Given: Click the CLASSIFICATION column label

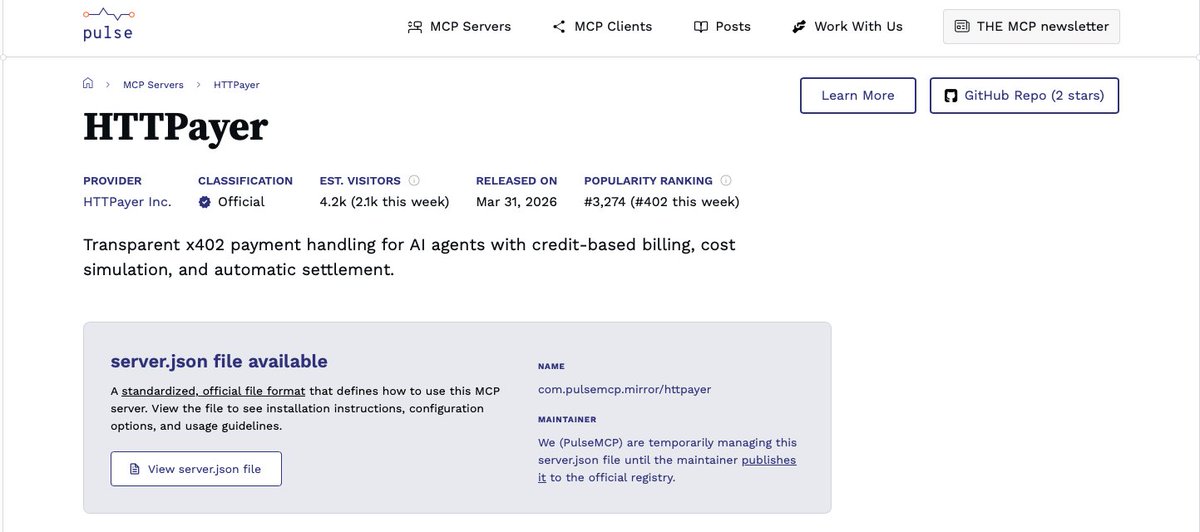Looking at the screenshot, I should click(x=245, y=181).
